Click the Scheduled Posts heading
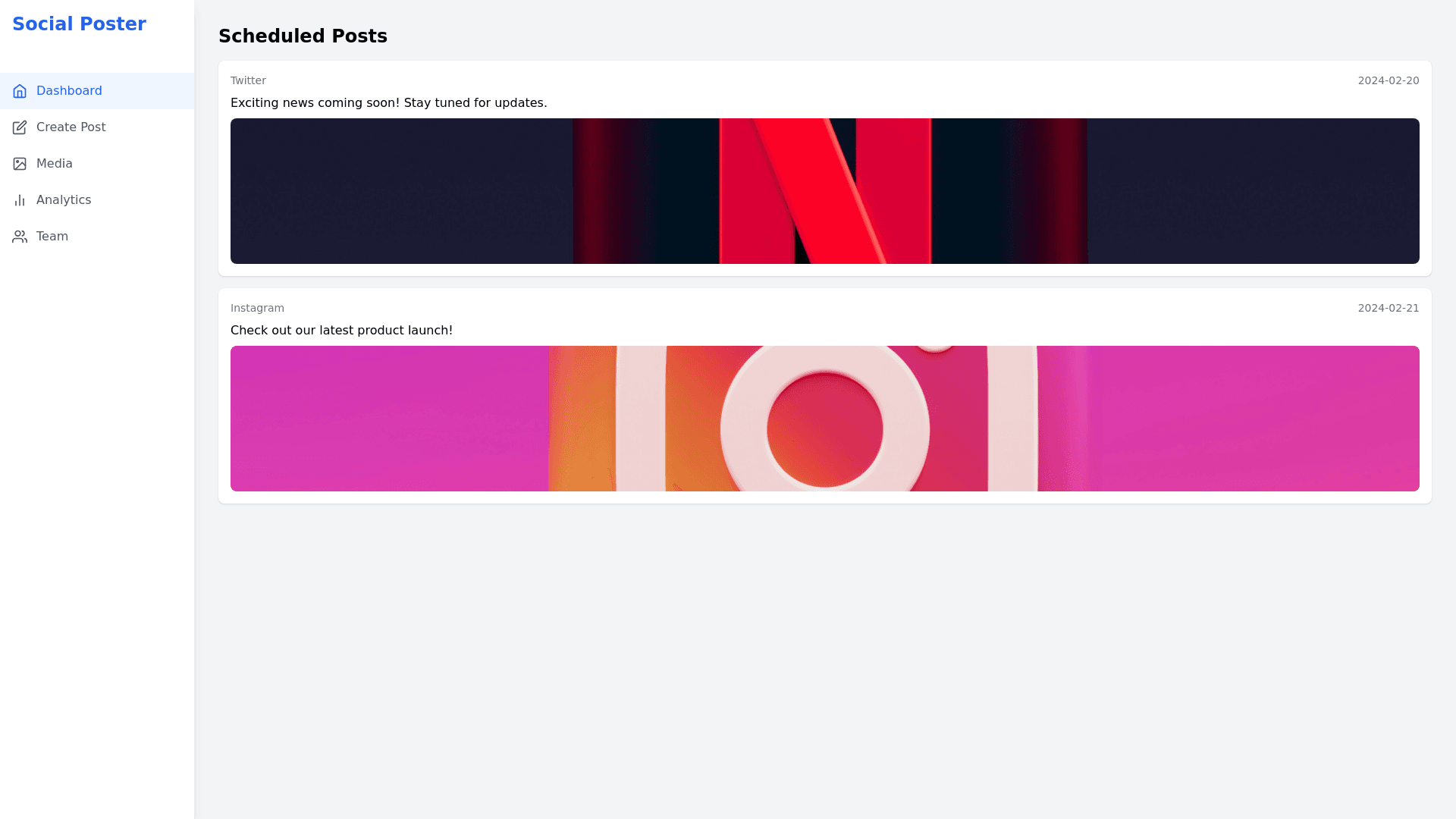 [303, 36]
